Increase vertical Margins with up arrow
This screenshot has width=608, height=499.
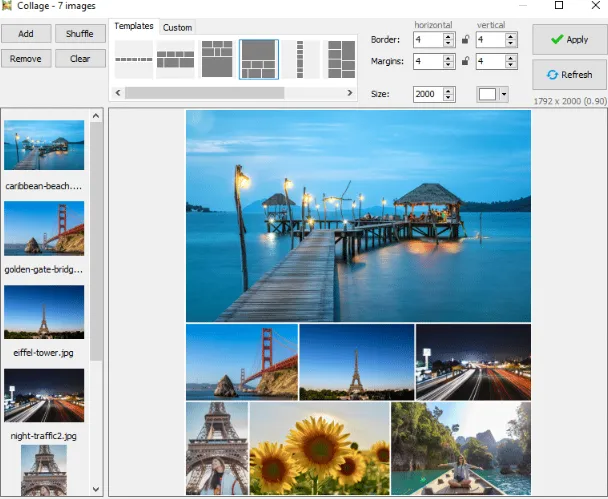511,58
